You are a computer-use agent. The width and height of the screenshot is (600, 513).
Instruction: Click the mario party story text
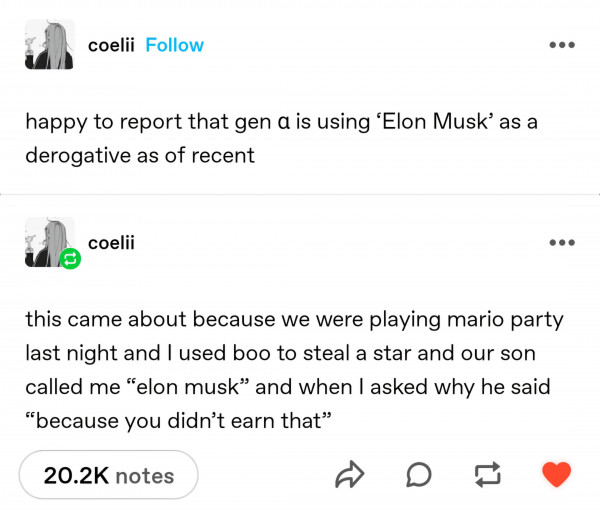(x=294, y=370)
